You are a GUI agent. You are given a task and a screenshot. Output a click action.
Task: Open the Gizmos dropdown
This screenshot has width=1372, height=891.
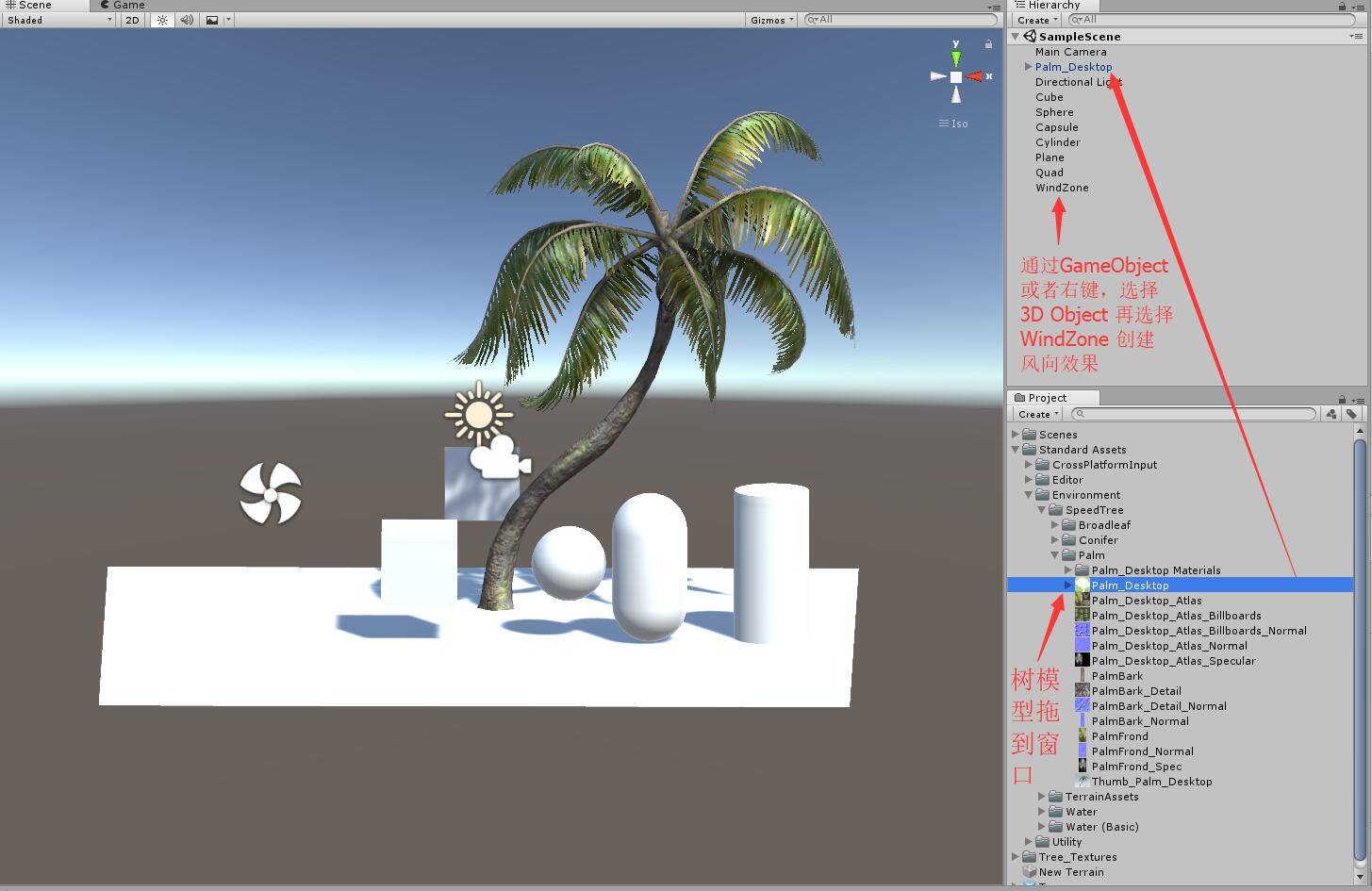(771, 20)
